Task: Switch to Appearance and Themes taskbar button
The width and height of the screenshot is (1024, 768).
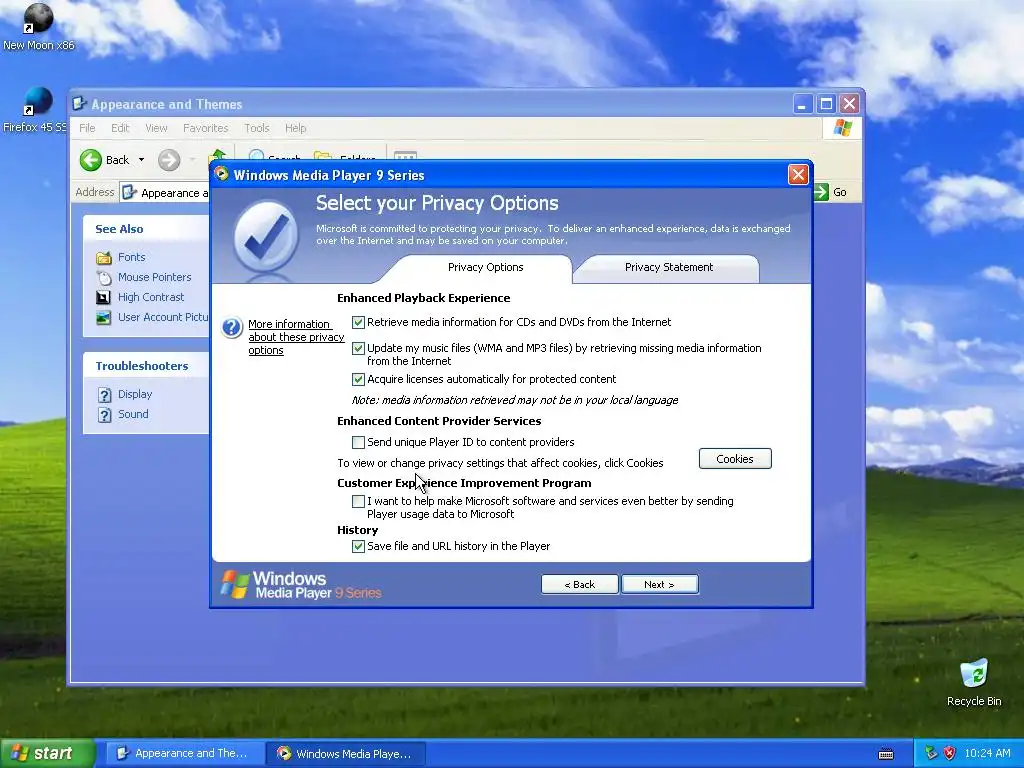Action: pyautogui.click(x=183, y=754)
